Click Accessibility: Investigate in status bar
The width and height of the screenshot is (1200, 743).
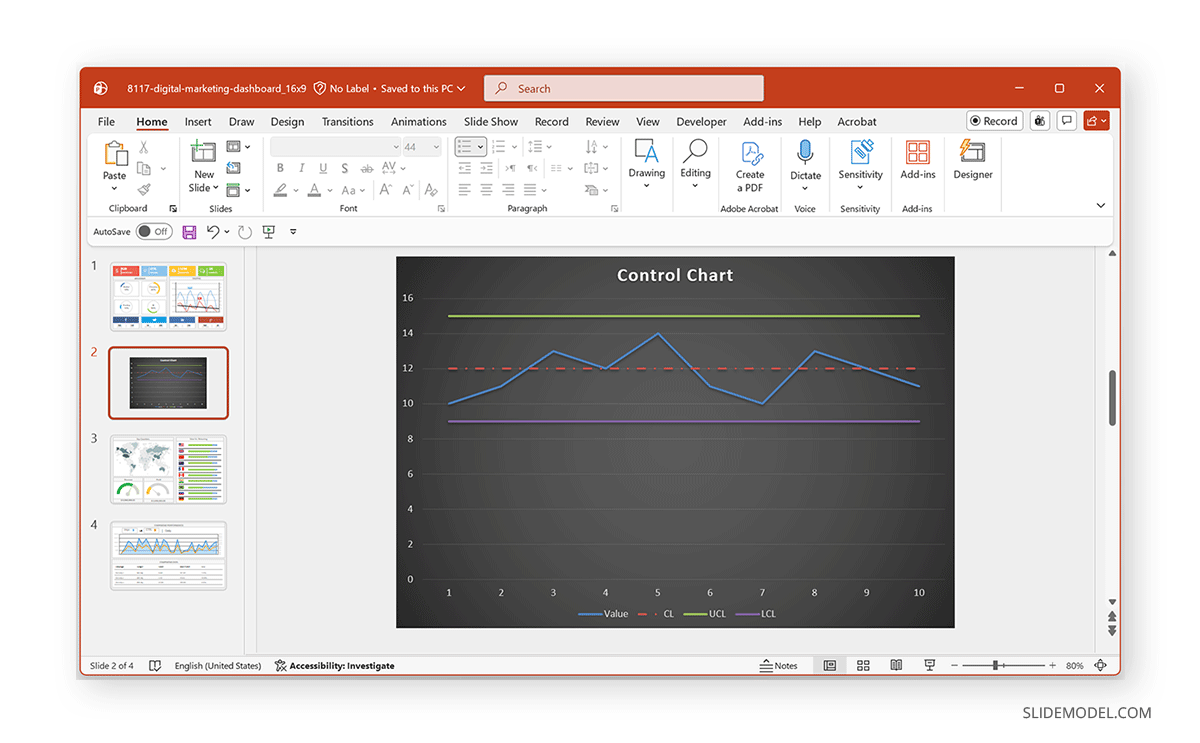click(335, 665)
